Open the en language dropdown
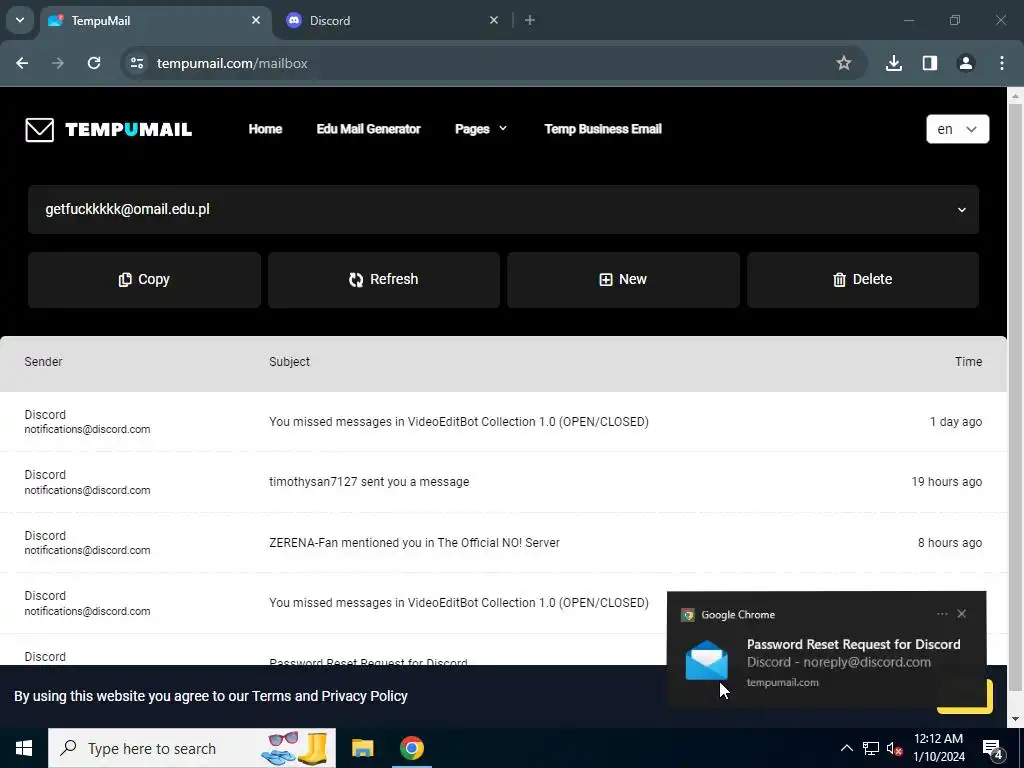Viewport: 1024px width, 768px height. click(957, 129)
